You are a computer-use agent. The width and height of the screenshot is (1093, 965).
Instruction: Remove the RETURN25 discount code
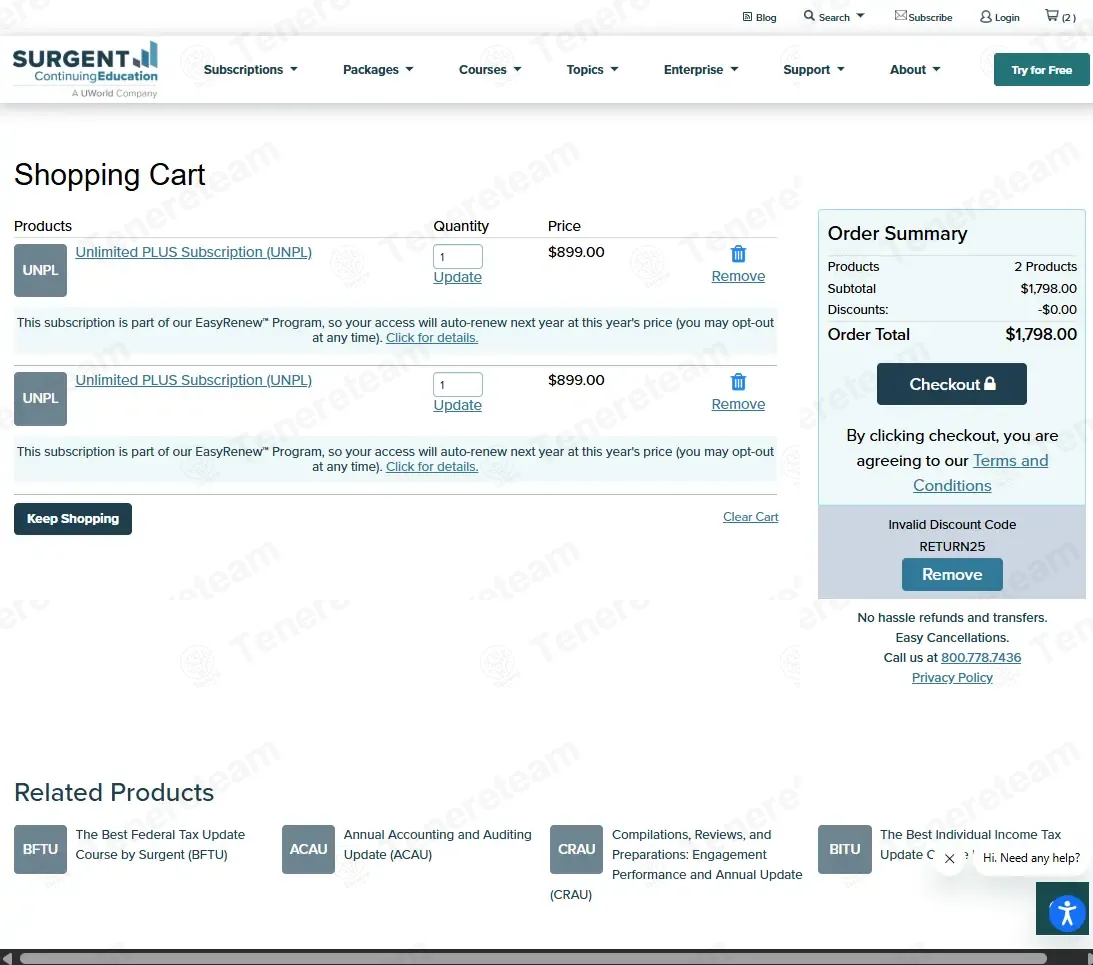click(x=952, y=575)
